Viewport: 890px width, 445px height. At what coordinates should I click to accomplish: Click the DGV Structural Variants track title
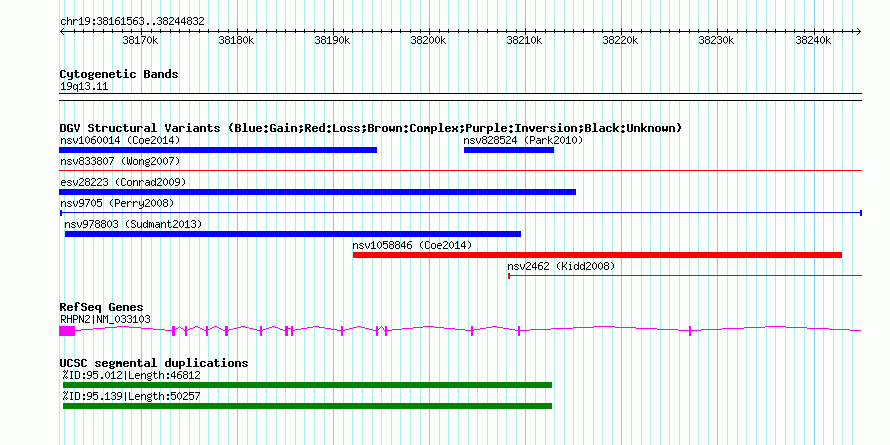coord(371,128)
